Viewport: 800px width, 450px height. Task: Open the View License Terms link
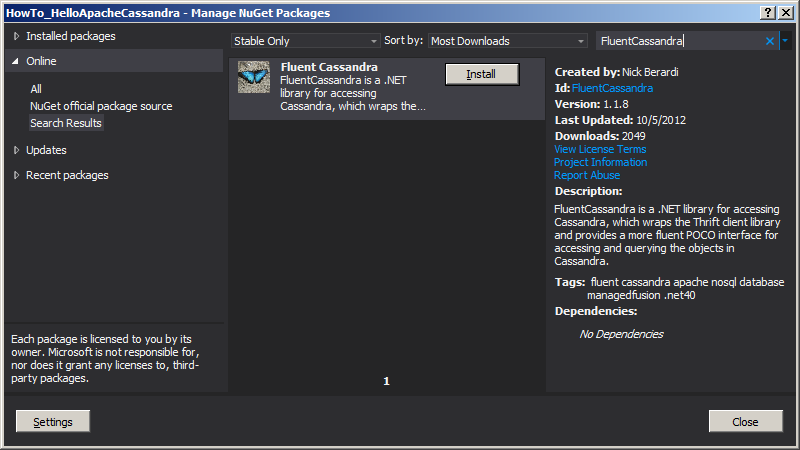pyautogui.click(x=600, y=150)
